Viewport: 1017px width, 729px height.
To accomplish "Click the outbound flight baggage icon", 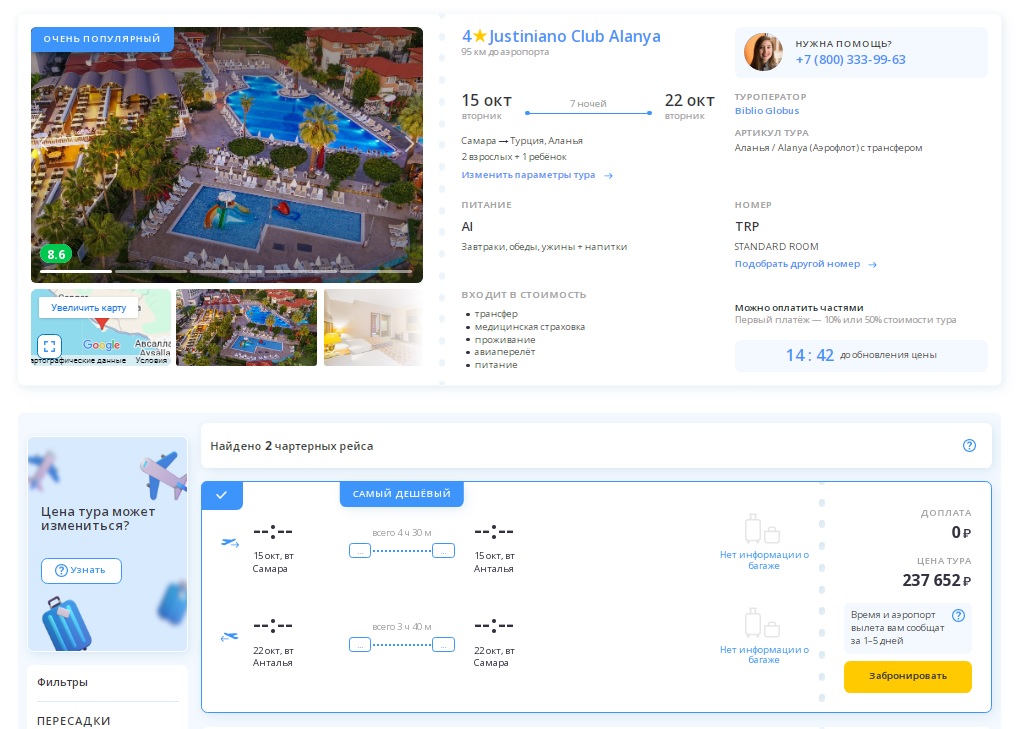I will (x=762, y=529).
